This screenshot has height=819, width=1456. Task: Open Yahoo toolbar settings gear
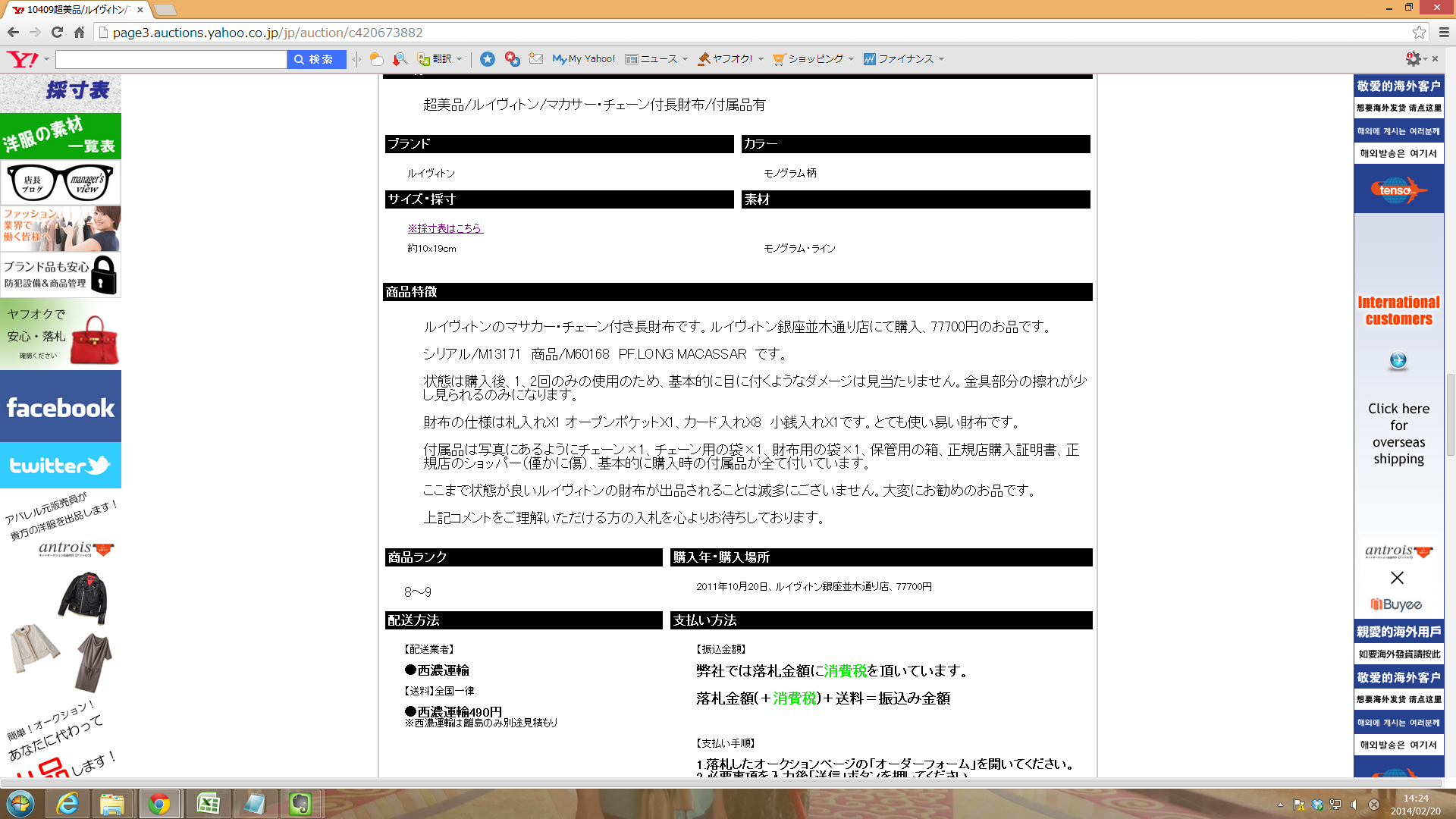[1412, 58]
